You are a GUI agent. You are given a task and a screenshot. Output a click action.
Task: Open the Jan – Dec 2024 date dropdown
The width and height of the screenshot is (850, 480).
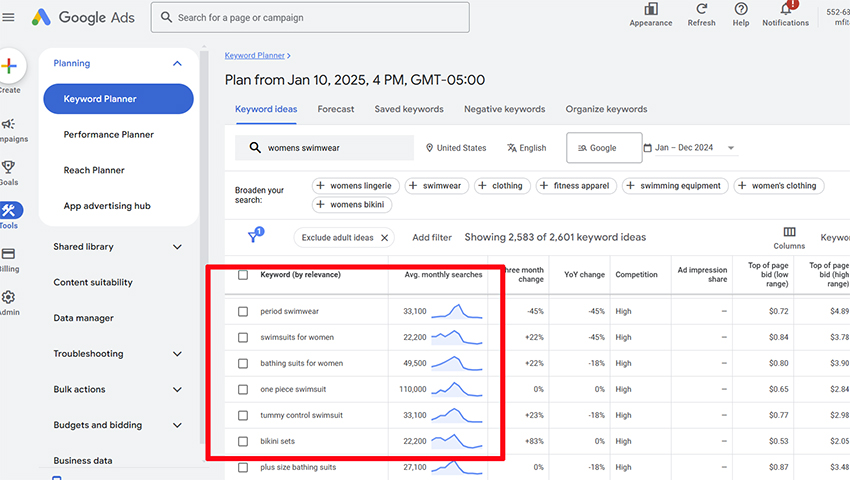(696, 148)
